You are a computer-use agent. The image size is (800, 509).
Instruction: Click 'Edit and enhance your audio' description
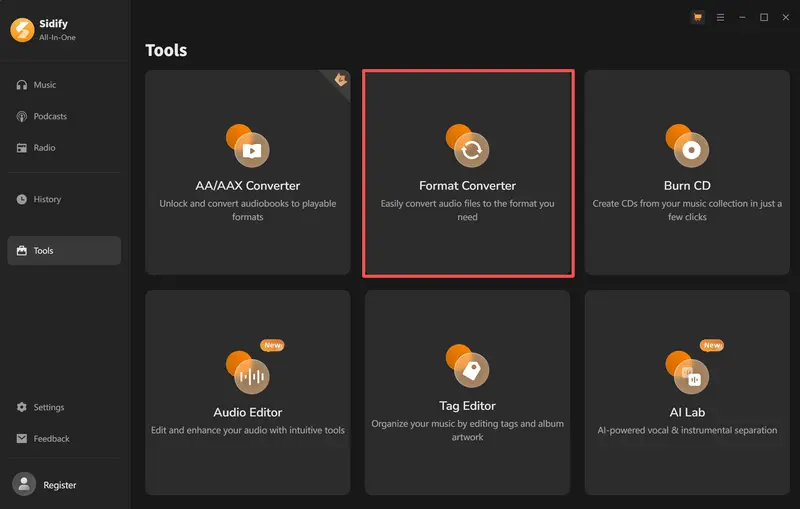(x=248, y=430)
